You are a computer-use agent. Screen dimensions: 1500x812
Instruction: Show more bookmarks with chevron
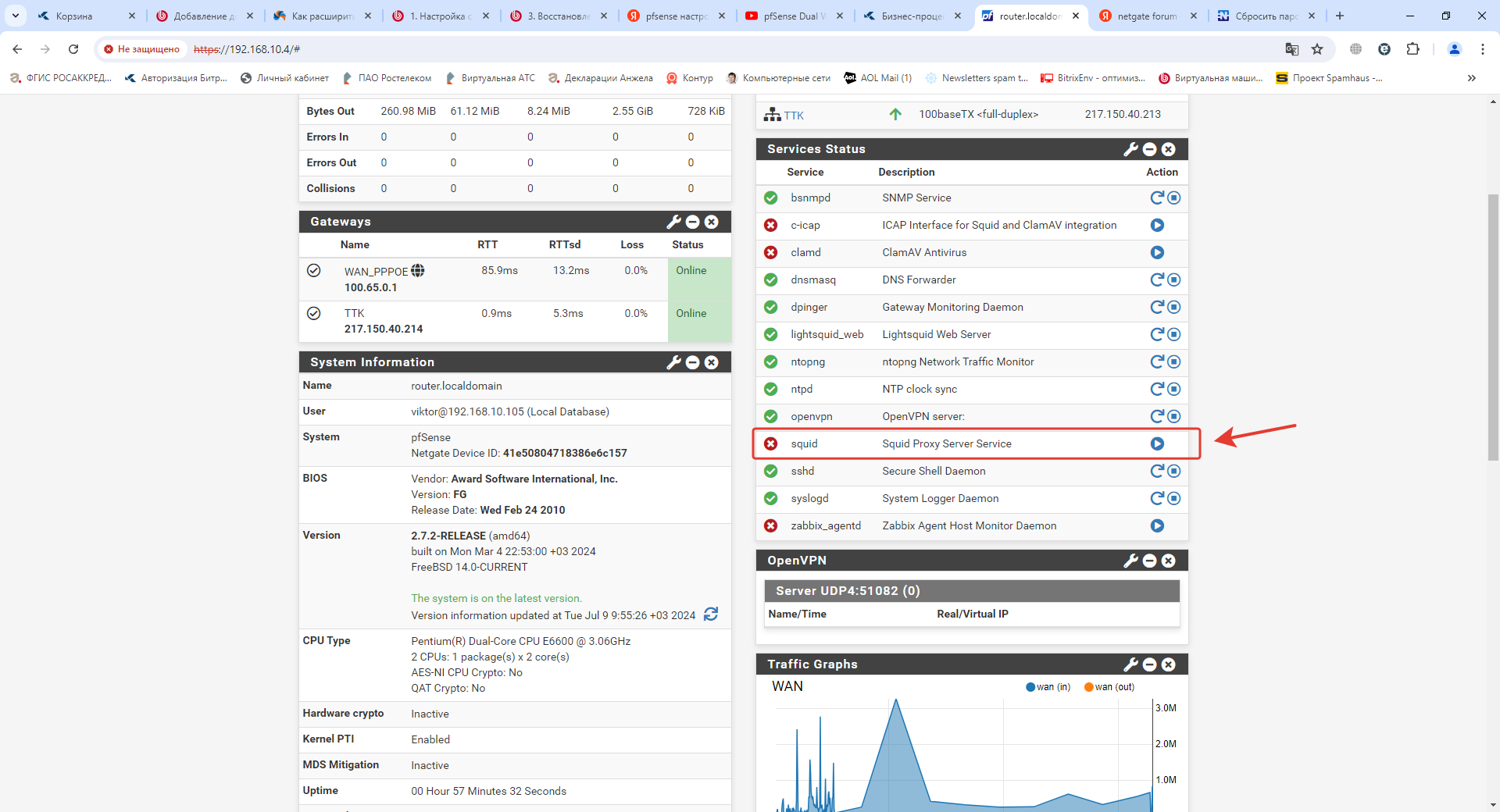[1472, 78]
